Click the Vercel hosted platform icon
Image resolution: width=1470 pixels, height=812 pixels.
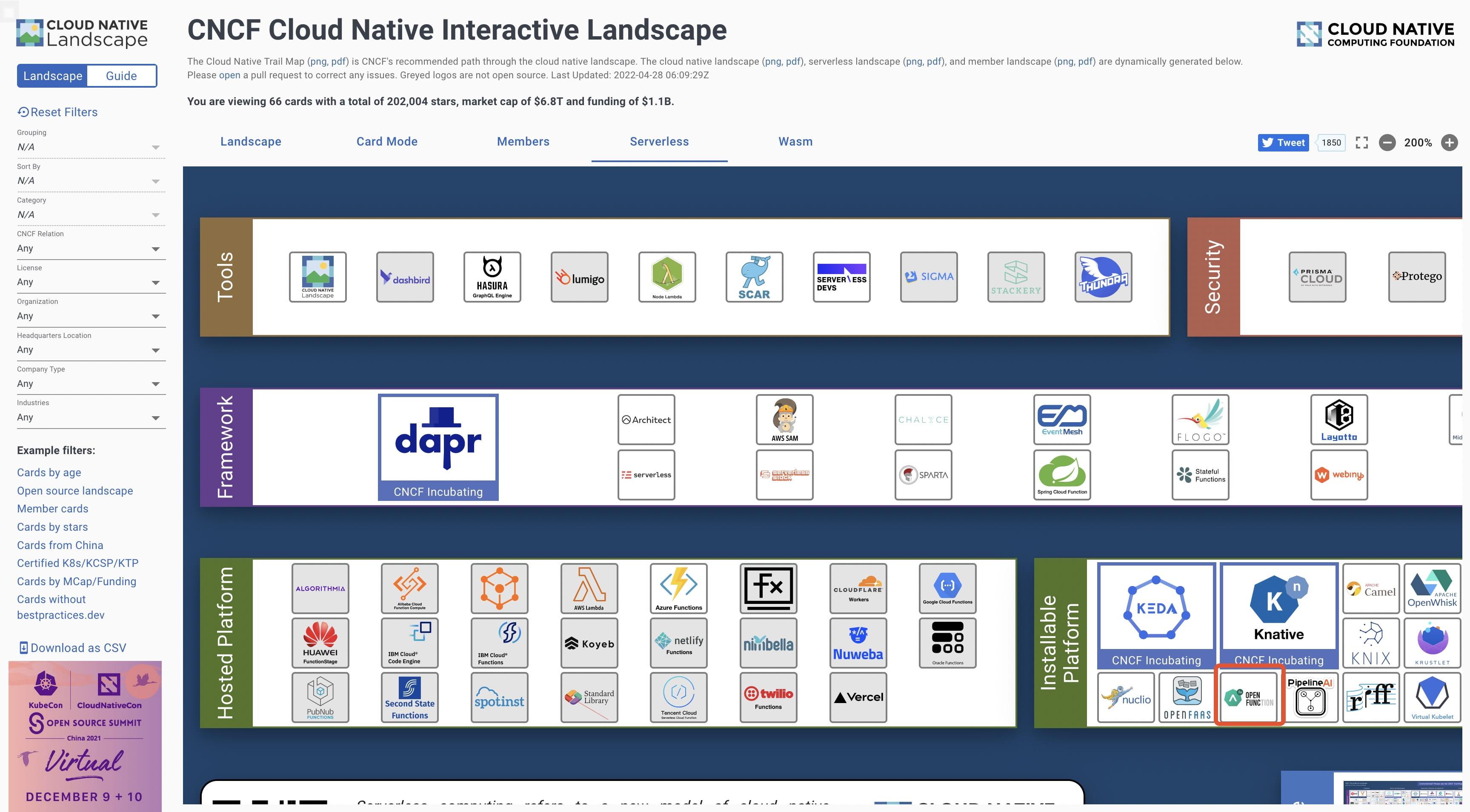coord(857,697)
